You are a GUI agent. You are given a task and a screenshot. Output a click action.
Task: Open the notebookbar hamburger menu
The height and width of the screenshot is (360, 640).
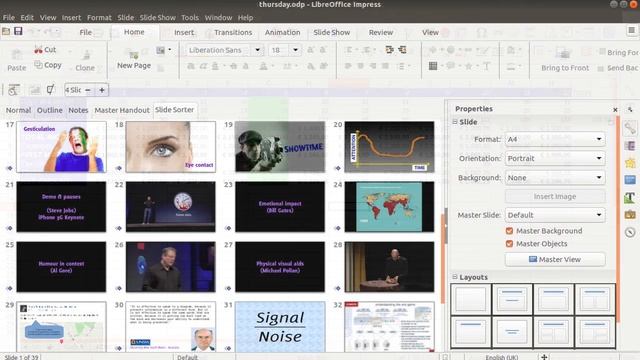click(x=631, y=30)
